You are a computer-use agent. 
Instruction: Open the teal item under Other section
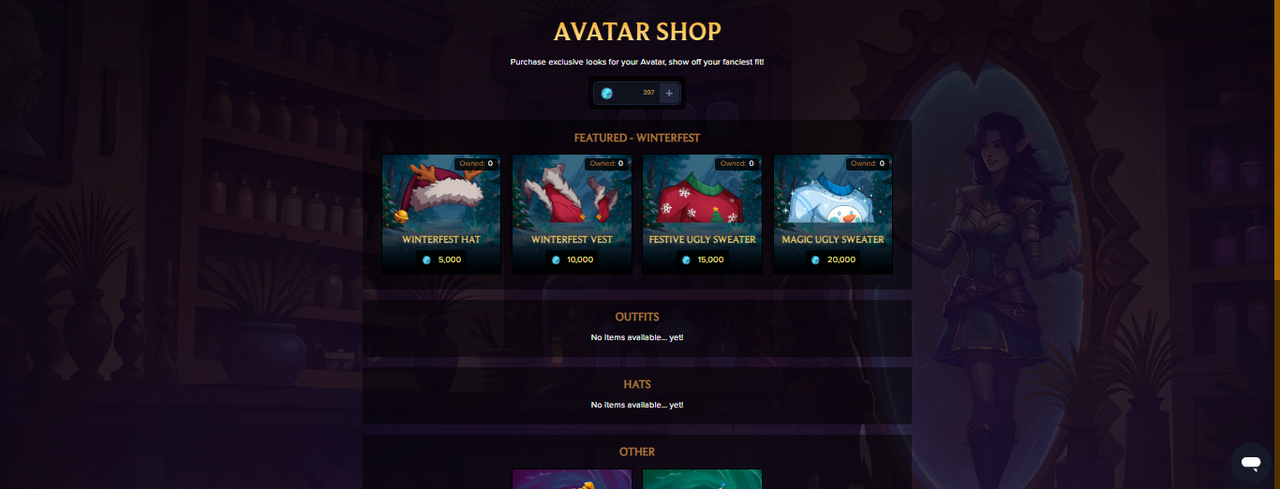pyautogui.click(x=702, y=479)
